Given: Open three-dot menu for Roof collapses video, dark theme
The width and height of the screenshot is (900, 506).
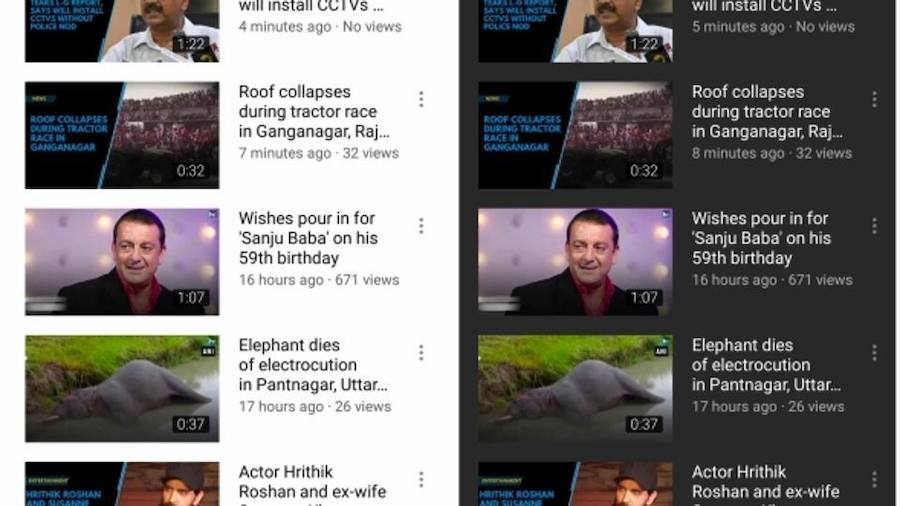Looking at the screenshot, I should pos(874,99).
